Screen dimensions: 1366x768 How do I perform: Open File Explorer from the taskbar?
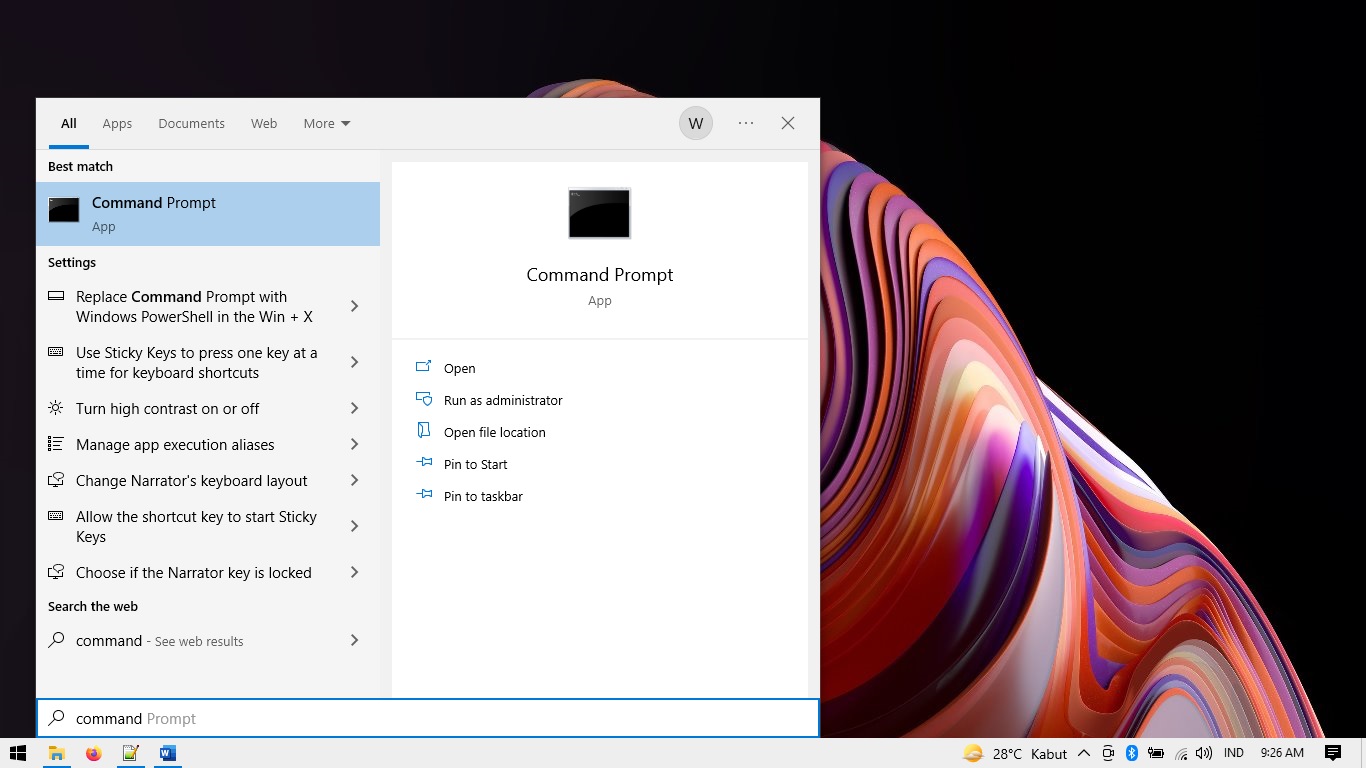pos(57,753)
